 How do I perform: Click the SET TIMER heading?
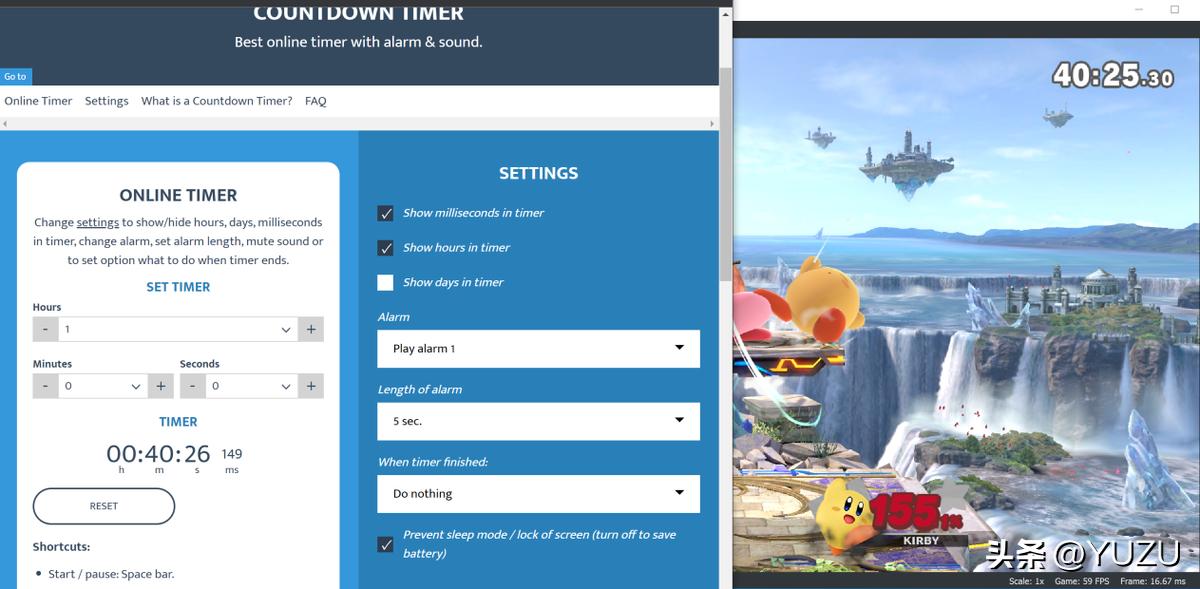(x=178, y=287)
